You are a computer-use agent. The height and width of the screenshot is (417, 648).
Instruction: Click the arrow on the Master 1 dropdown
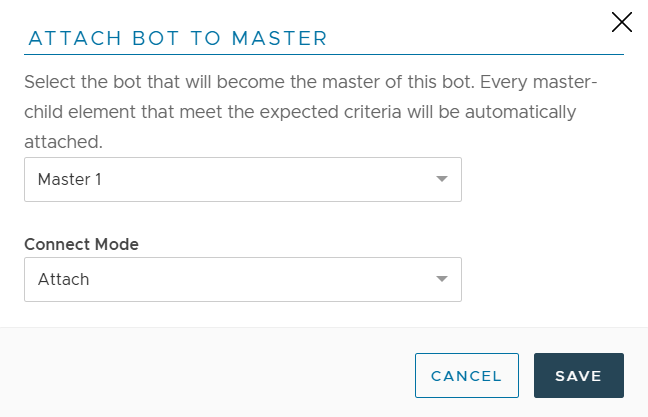442,180
